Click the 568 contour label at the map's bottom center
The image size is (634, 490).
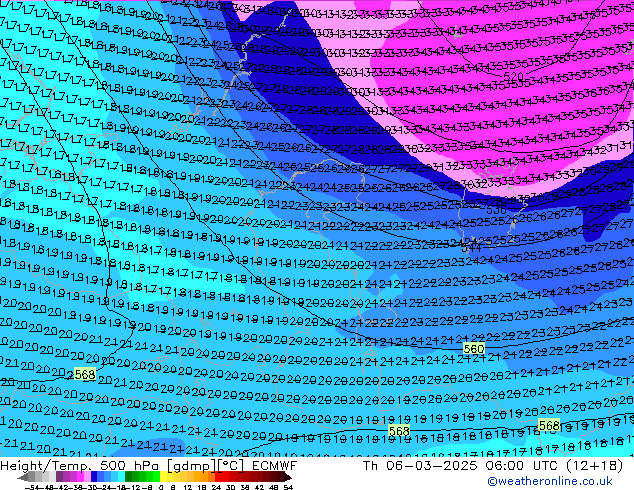click(x=399, y=431)
